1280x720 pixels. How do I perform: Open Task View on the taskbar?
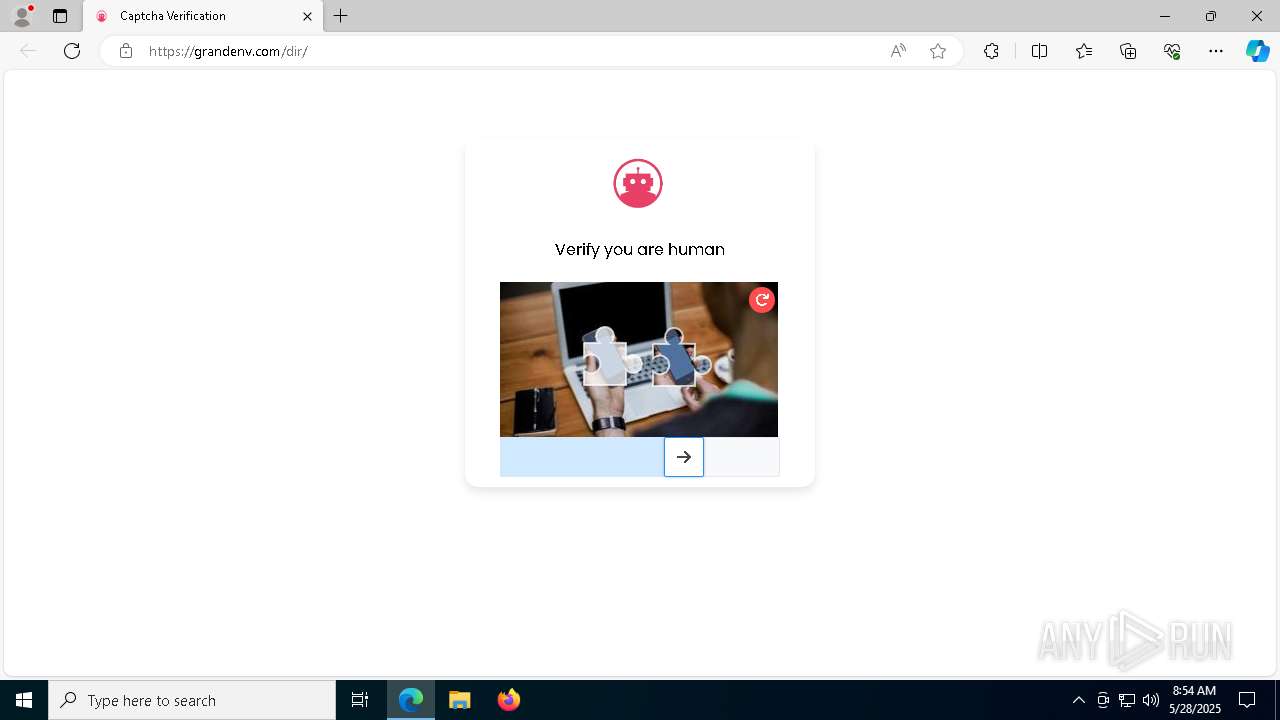[360, 700]
